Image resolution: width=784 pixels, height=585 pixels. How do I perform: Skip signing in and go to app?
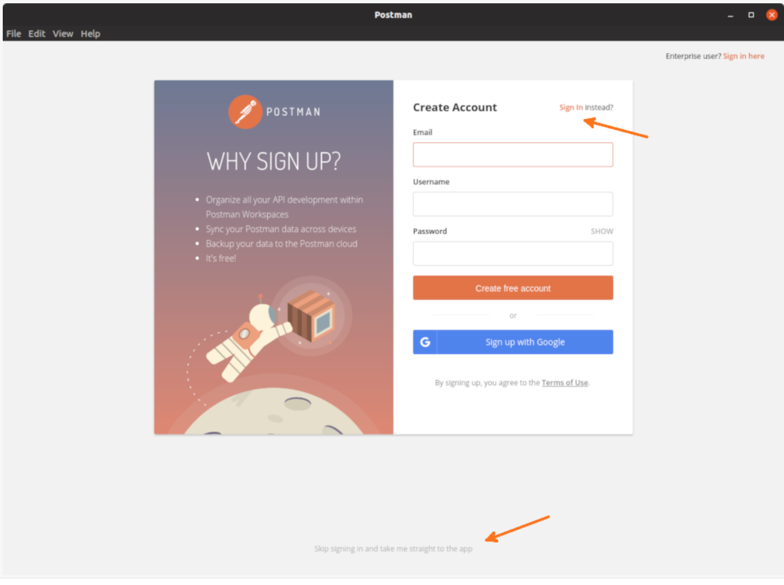tap(393, 548)
